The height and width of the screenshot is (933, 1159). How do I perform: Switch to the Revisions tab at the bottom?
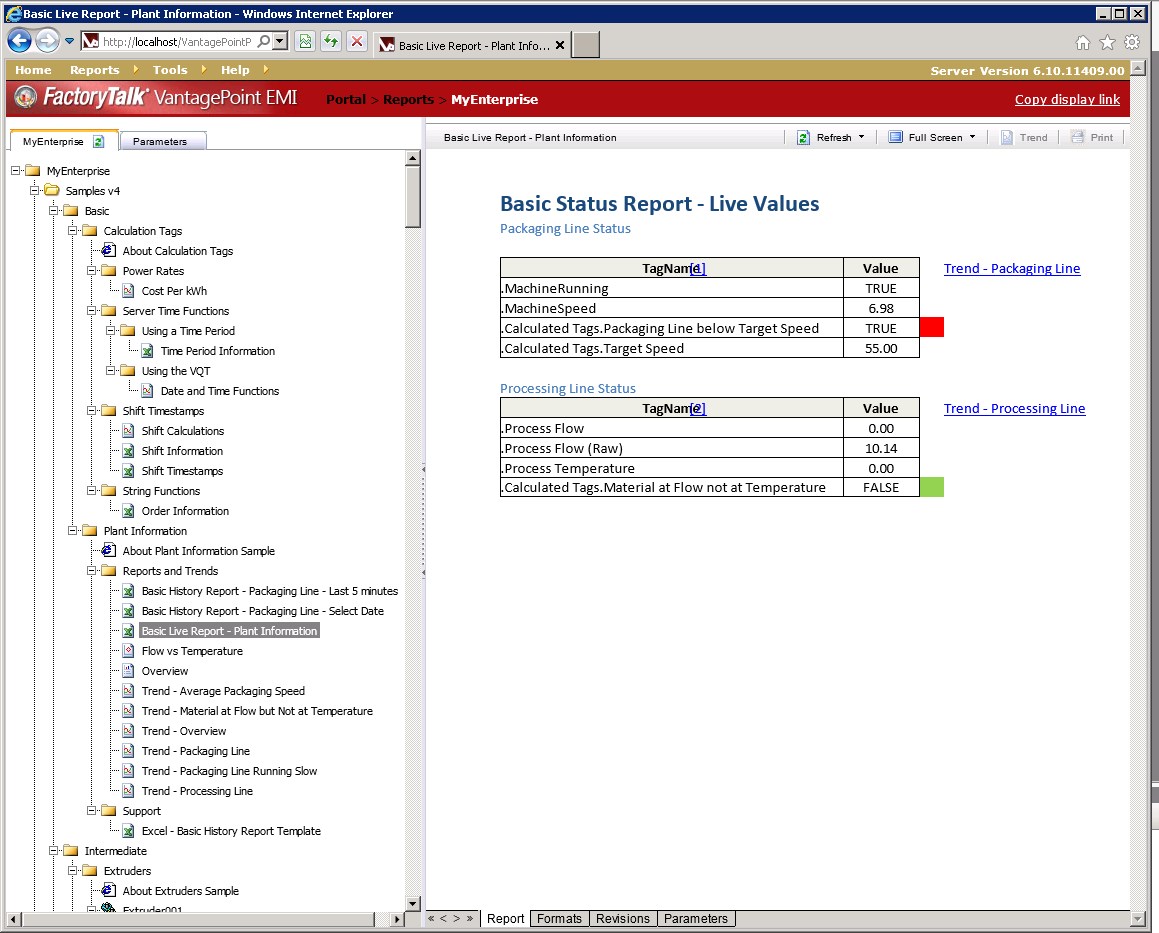(622, 918)
